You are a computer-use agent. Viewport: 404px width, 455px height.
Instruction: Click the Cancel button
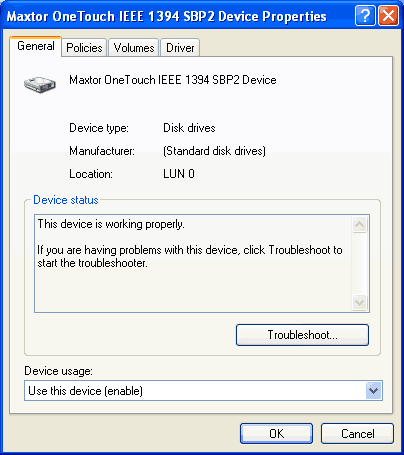(357, 433)
